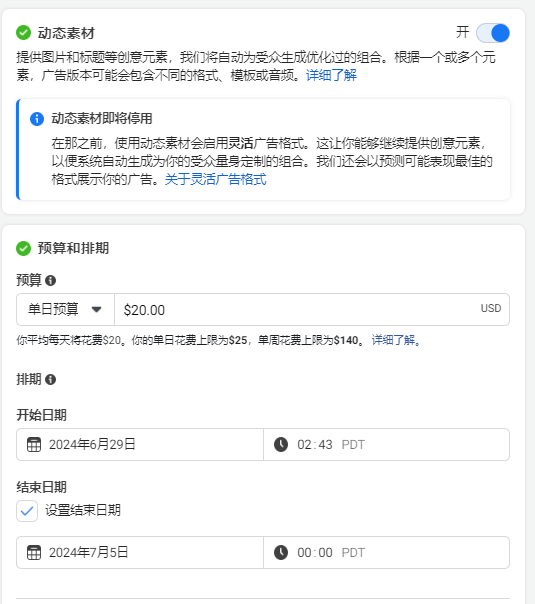Image resolution: width=535 pixels, height=604 pixels.
Task: Expand the 单日预算 budget type dropdown
Action: click(65, 310)
